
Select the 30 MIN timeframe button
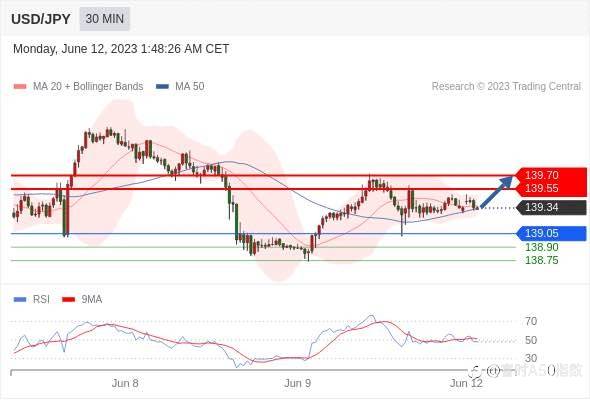point(105,19)
